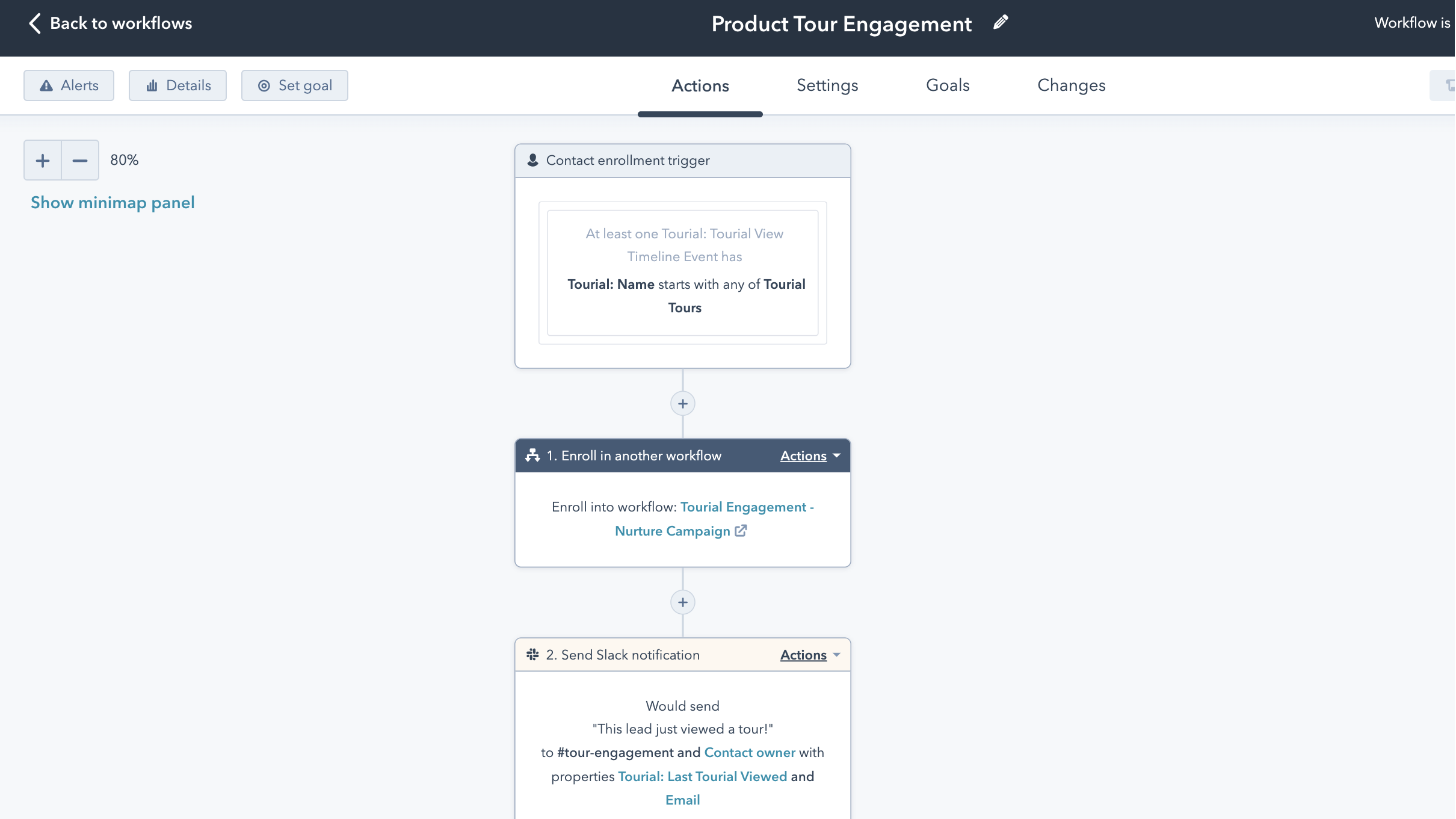Click the pencil icon to rename workflow
The width and height of the screenshot is (1456, 819).
pyautogui.click(x=1001, y=23)
